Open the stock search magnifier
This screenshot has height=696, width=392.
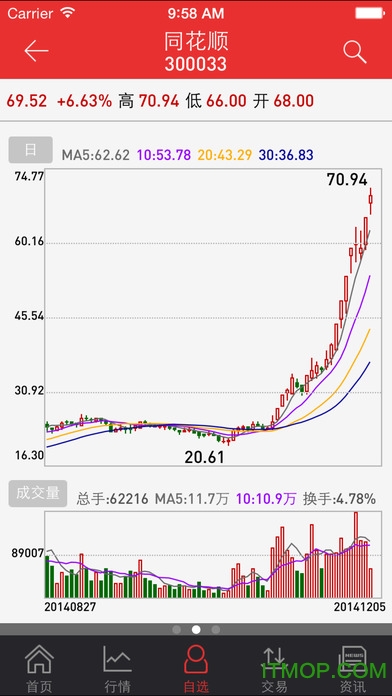click(x=355, y=52)
